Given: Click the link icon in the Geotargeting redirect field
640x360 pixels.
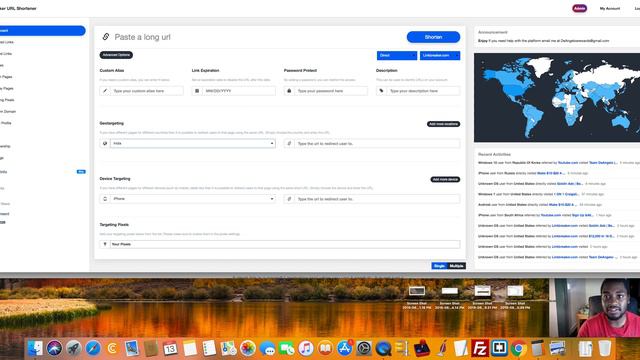Looking at the screenshot, I should point(289,143).
